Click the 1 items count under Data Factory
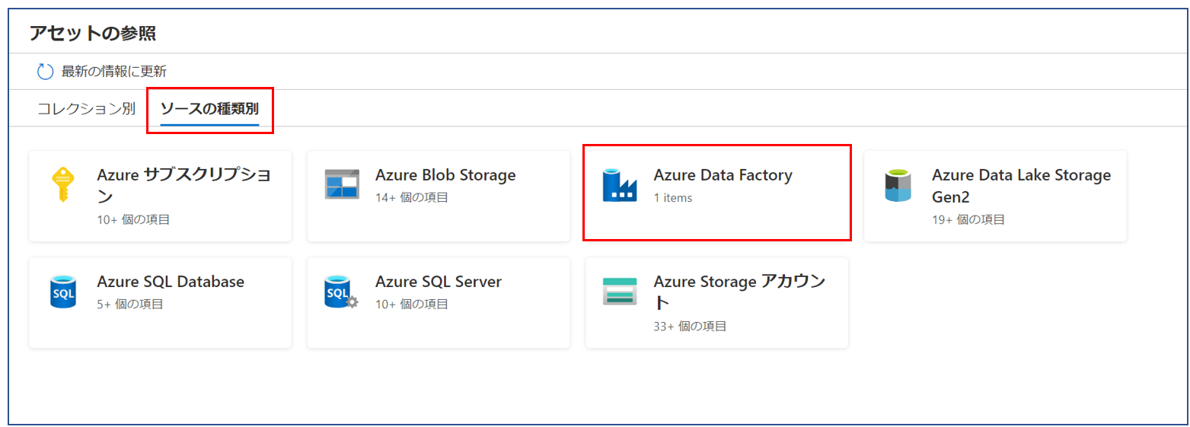 (673, 198)
